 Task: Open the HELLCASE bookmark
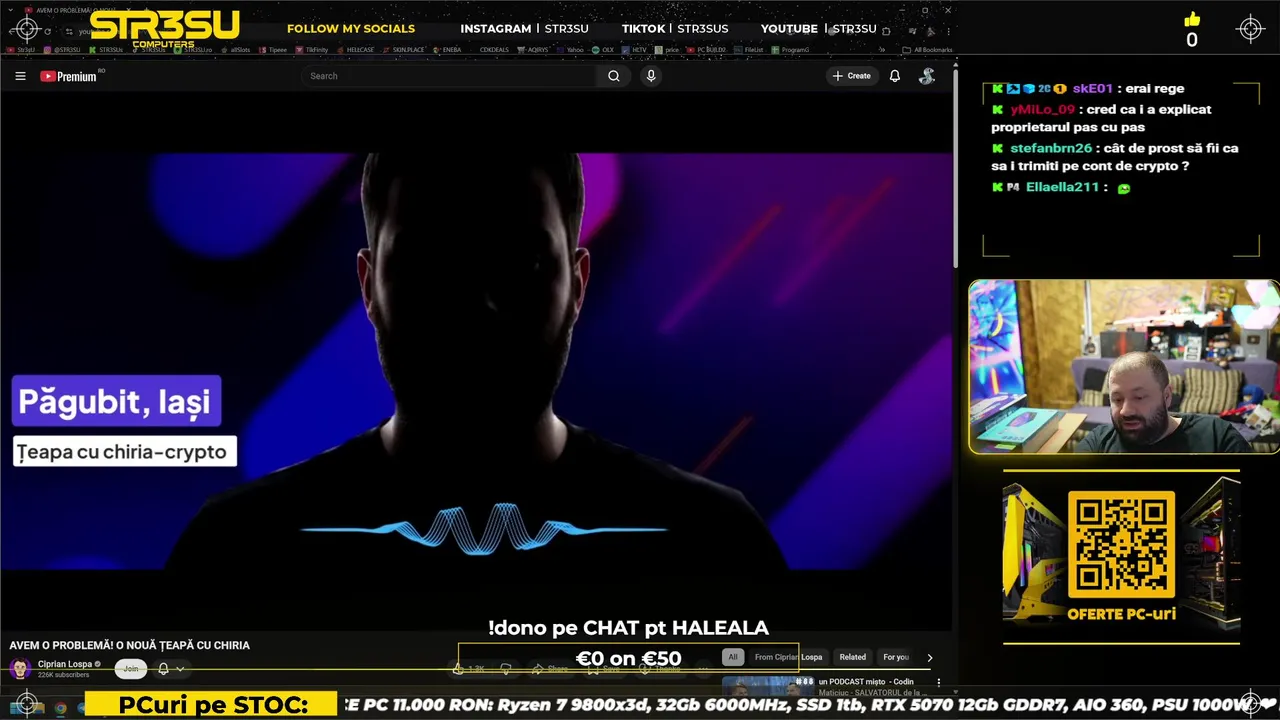(x=355, y=49)
